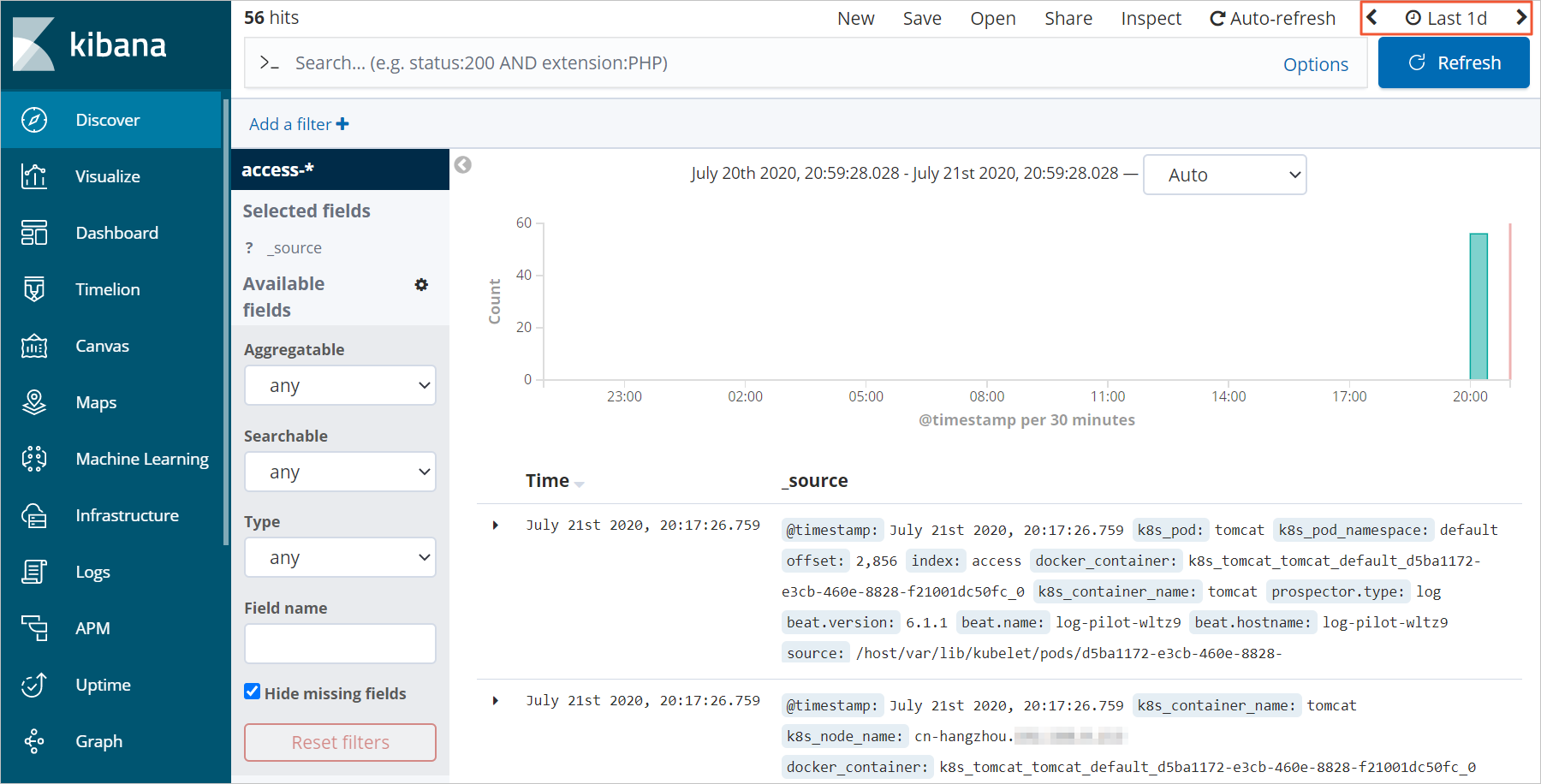Click the Kibana logo
This screenshot has width=1541, height=784.
[90, 45]
